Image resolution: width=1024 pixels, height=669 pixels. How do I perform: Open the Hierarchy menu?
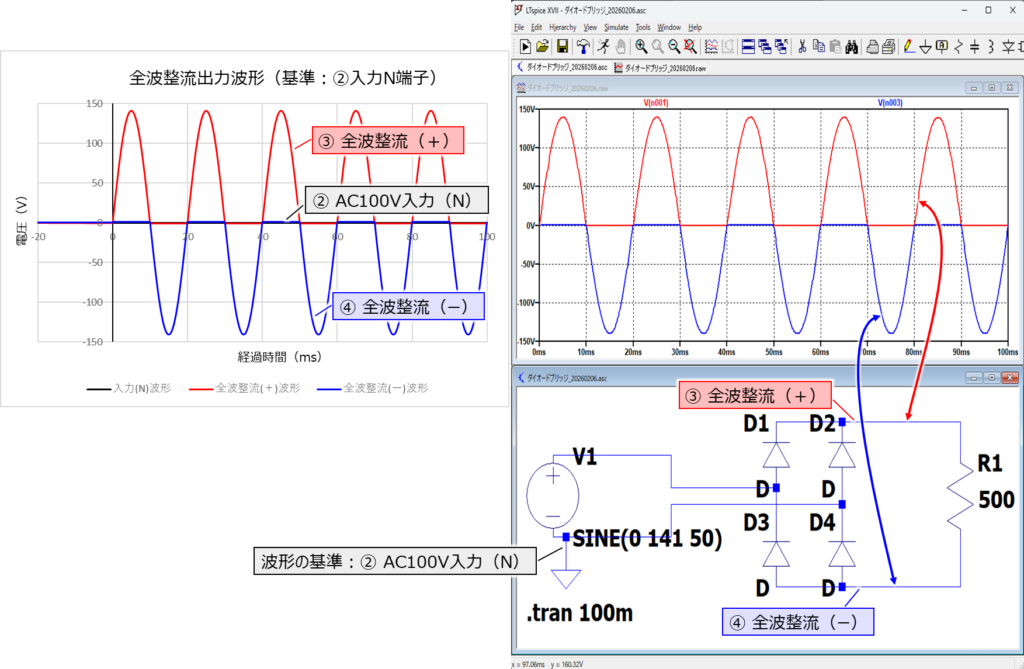point(563,27)
